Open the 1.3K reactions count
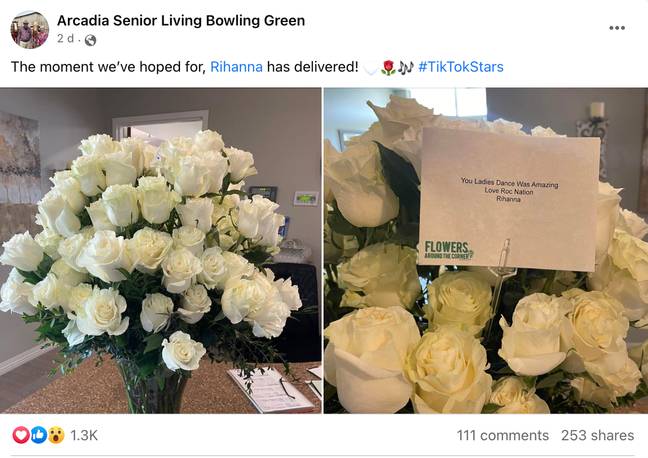 click(x=84, y=435)
